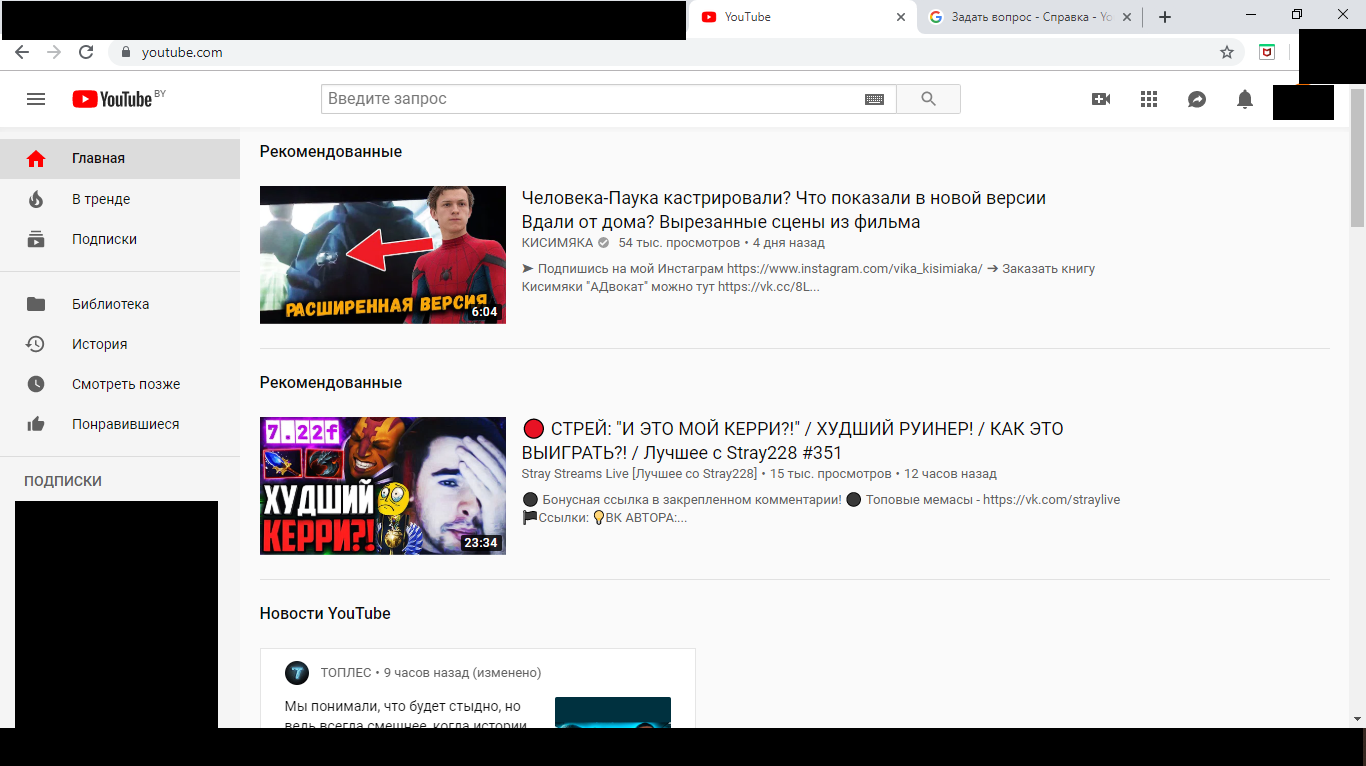The width and height of the screenshot is (1366, 766).
Task: Click the 4 дня назад text
Action: tap(789, 243)
